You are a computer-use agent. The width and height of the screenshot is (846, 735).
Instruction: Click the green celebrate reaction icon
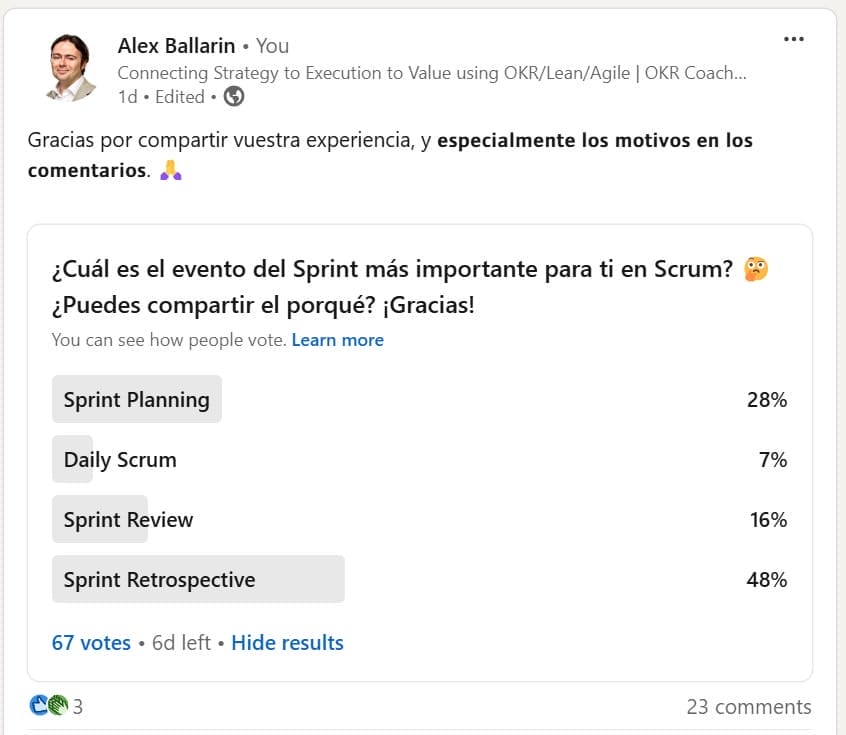tap(57, 706)
